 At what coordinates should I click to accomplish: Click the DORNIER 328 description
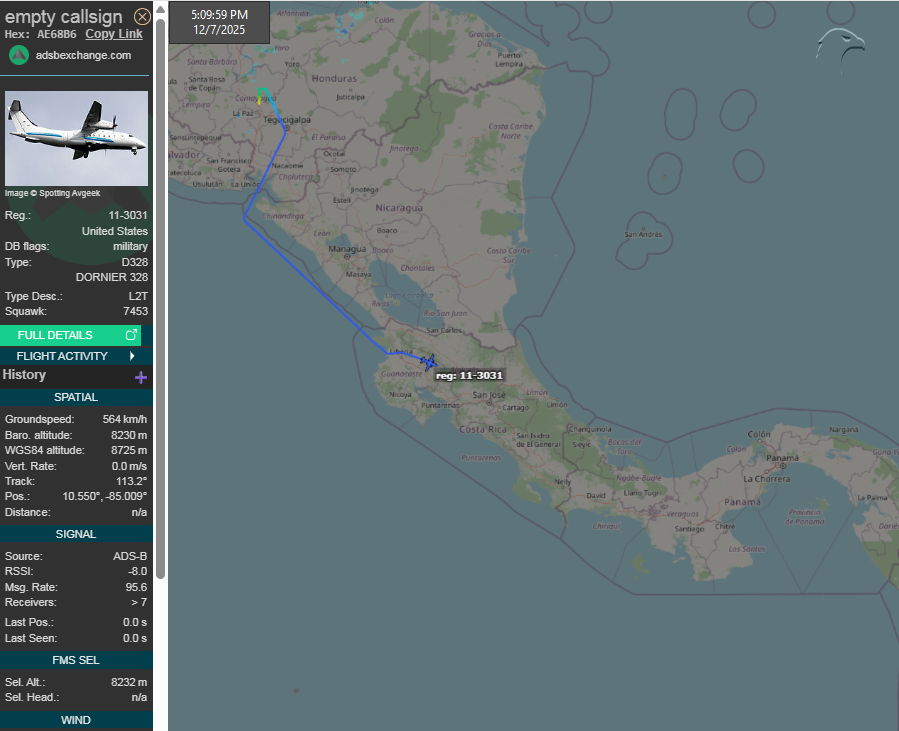click(x=112, y=277)
